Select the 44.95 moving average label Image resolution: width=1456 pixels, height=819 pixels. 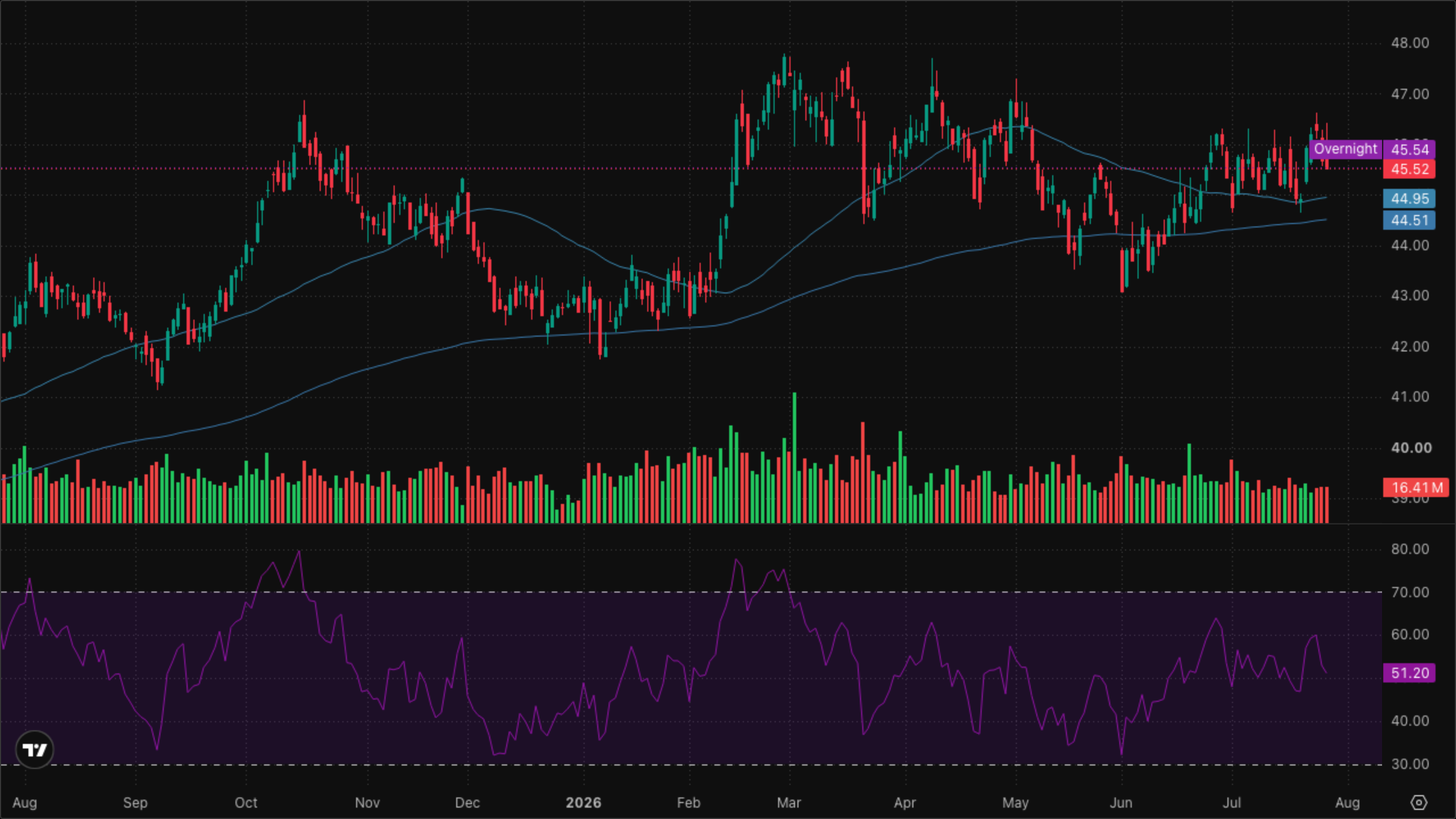[x=1409, y=198]
